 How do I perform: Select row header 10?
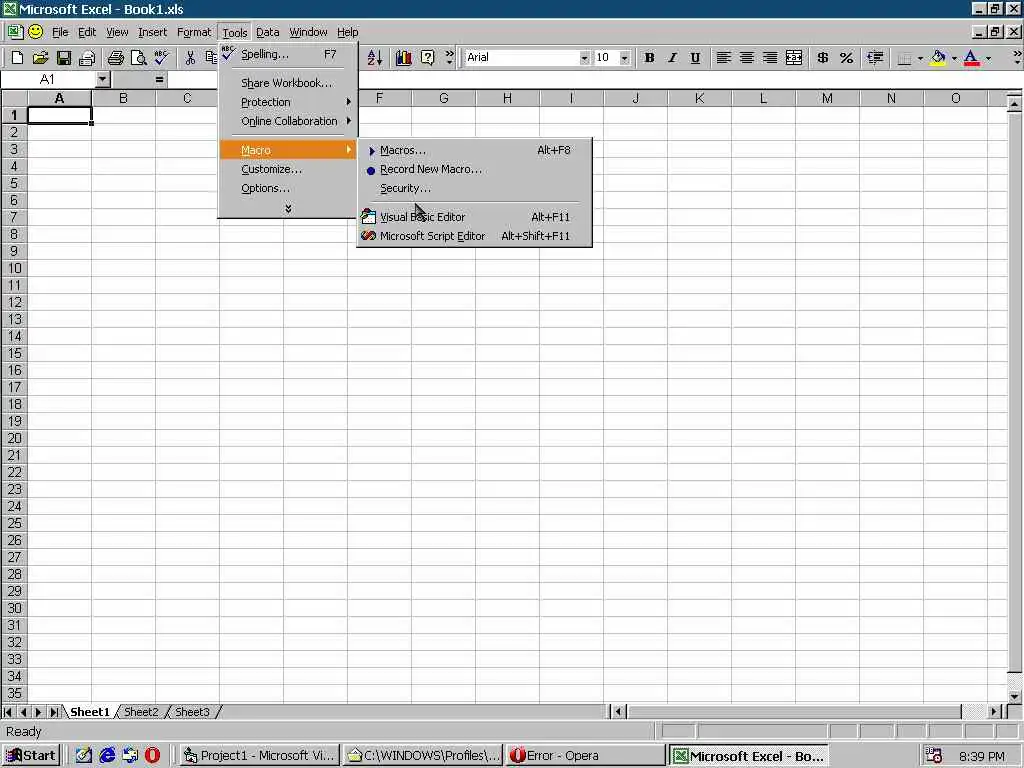coord(14,268)
